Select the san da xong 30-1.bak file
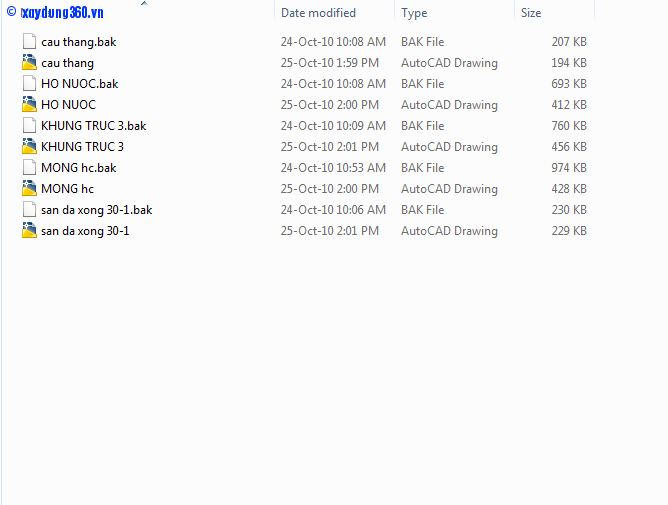The width and height of the screenshot is (668, 505). coord(96,210)
